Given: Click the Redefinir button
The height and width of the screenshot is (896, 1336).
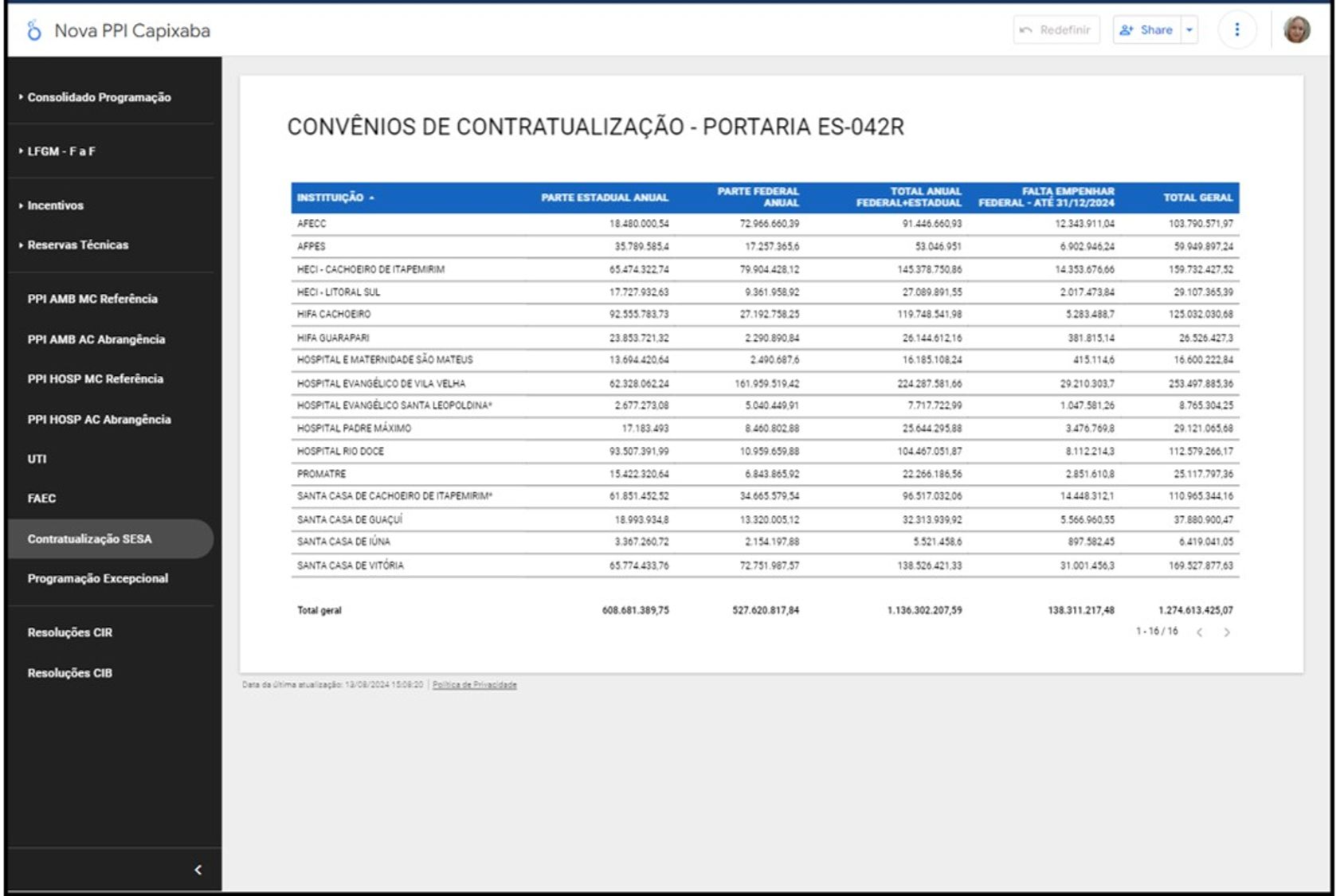Looking at the screenshot, I should (1056, 30).
